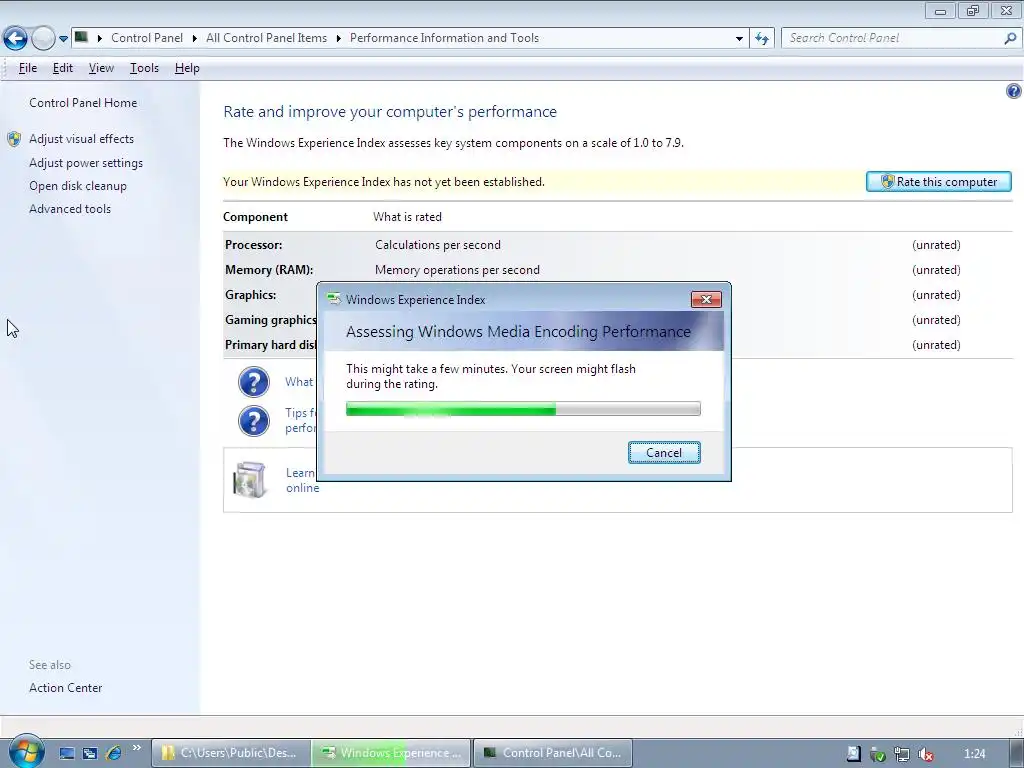Switch to Control Panel\All Co... taskbar button
This screenshot has height=768, width=1024.
coord(552,753)
